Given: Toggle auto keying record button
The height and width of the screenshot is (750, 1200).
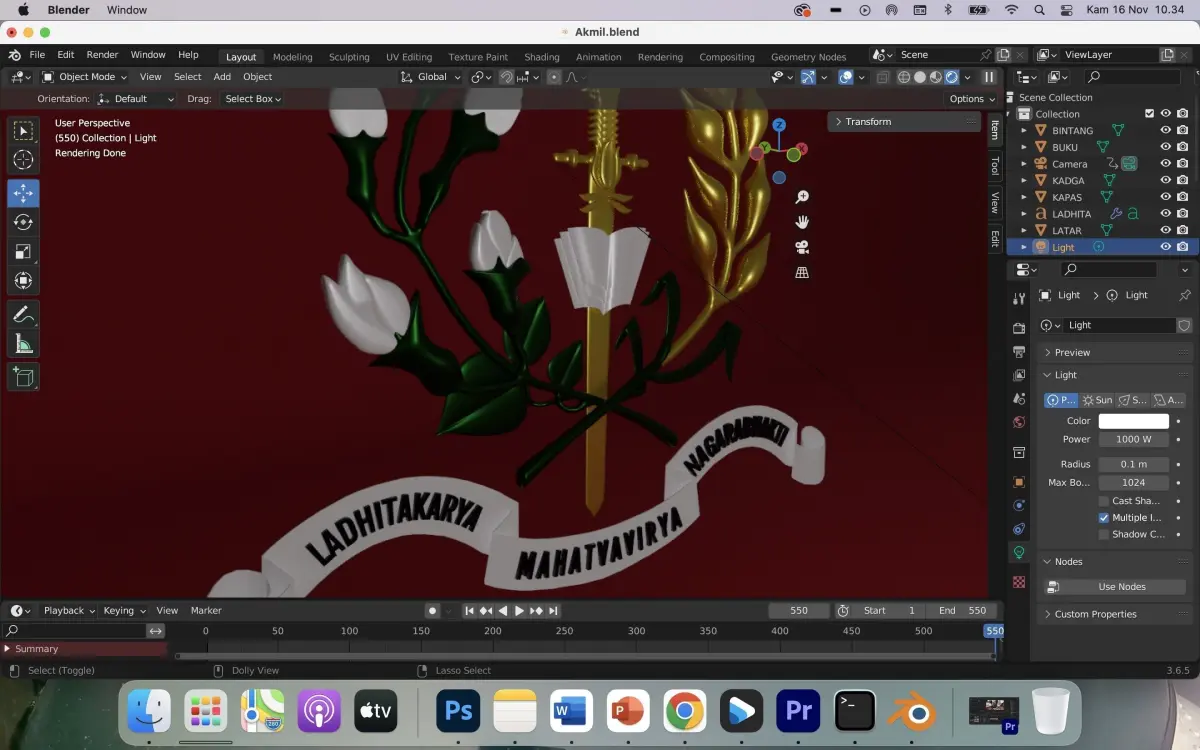Looking at the screenshot, I should (x=432, y=610).
